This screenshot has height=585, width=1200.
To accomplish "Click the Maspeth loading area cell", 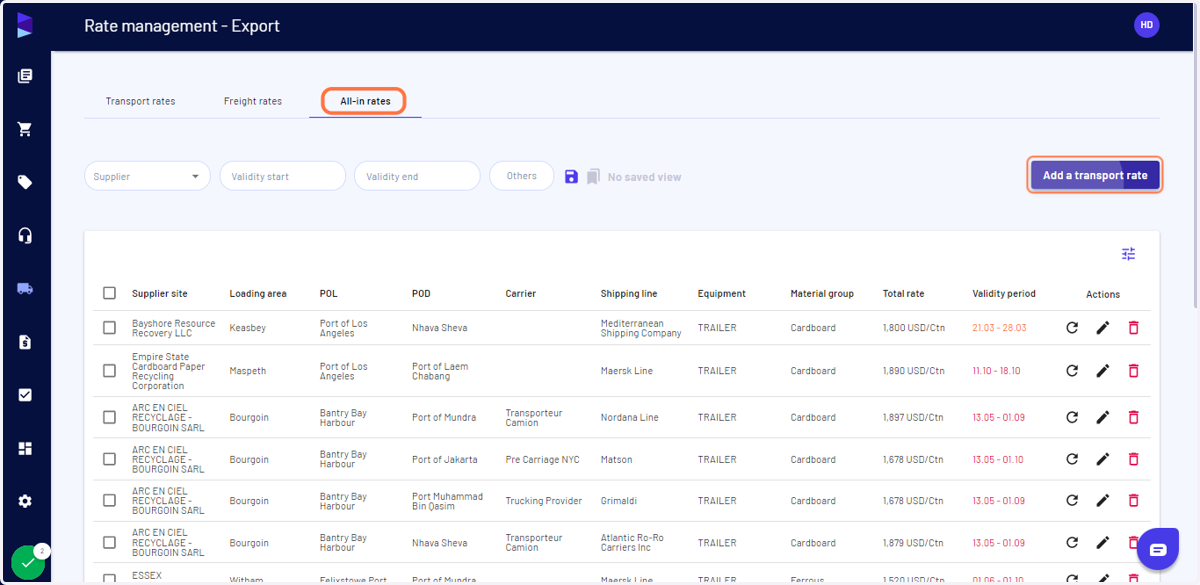I will [246, 371].
